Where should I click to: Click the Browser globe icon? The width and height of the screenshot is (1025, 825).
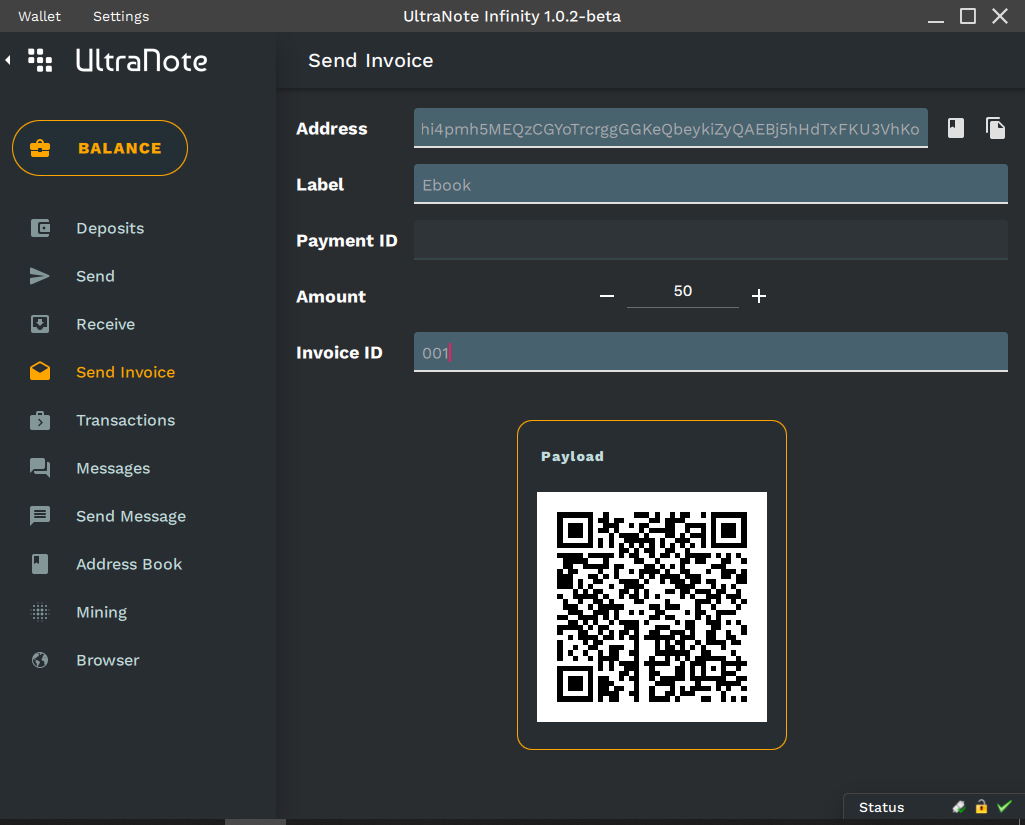40,660
